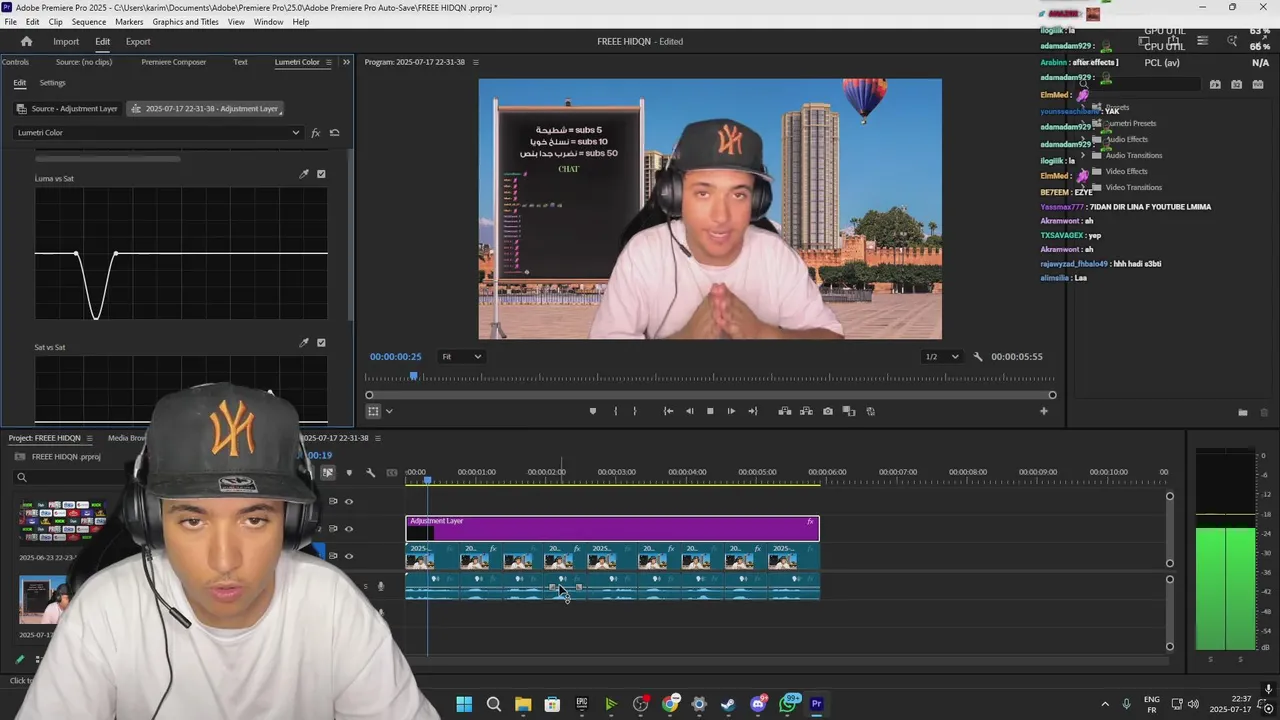Image resolution: width=1280 pixels, height=720 pixels.
Task: Switch to the Export workspace tab
Action: 138,41
